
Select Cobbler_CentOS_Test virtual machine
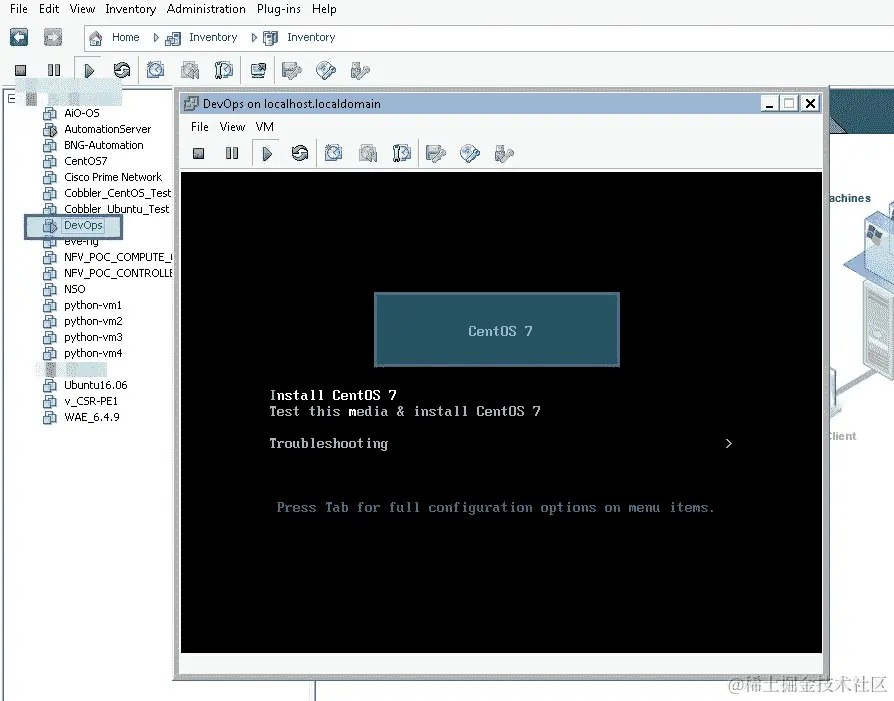pos(117,193)
